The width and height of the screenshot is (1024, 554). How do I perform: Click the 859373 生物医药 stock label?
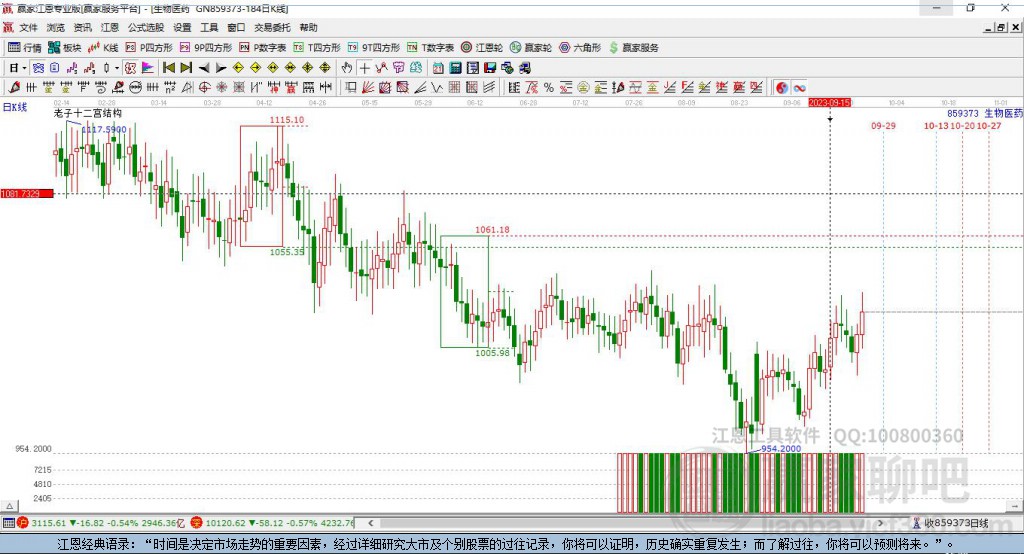tap(985, 113)
